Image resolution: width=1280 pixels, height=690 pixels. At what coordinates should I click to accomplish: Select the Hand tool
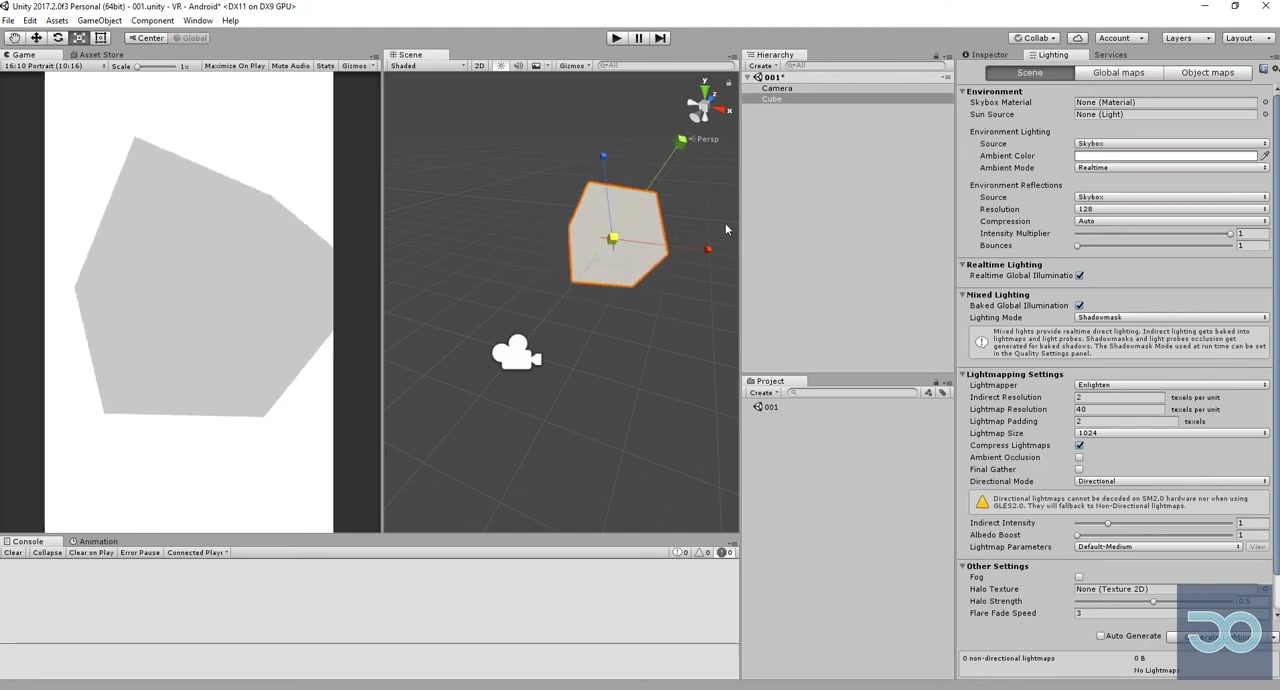(15, 38)
